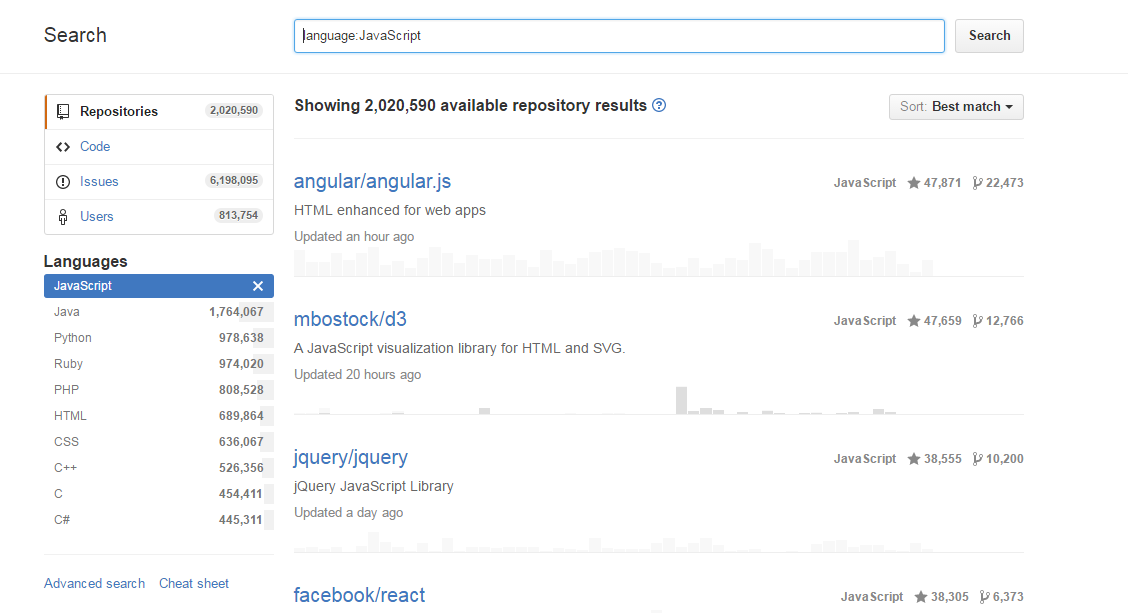This screenshot has width=1128, height=613.
Task: Switch to the Users results tab
Action: coord(159,217)
